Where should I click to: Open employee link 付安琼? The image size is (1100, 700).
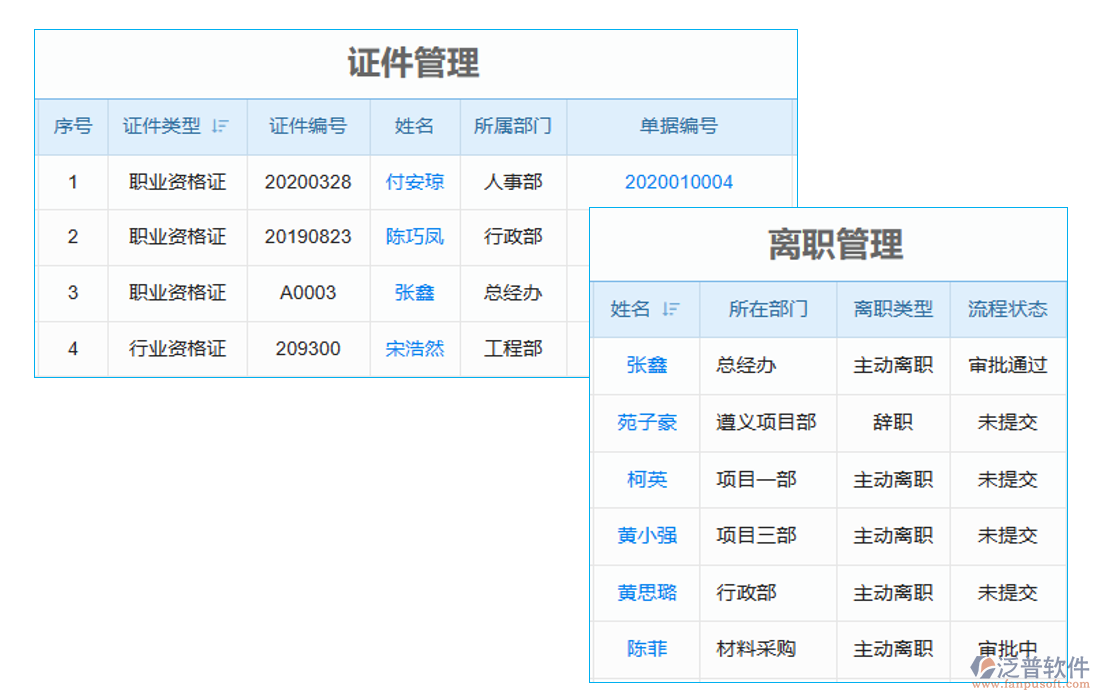point(414,182)
